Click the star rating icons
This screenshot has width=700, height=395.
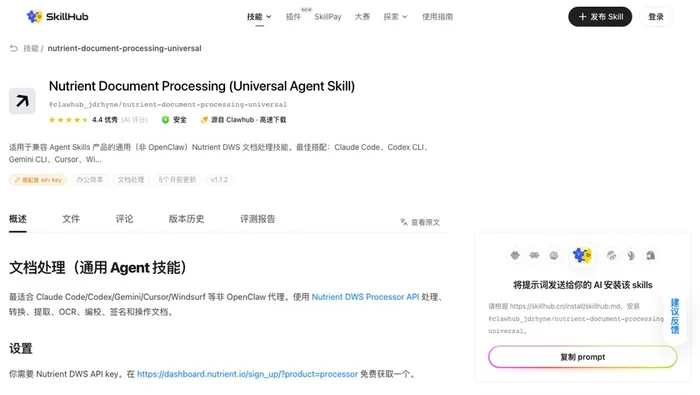point(68,120)
